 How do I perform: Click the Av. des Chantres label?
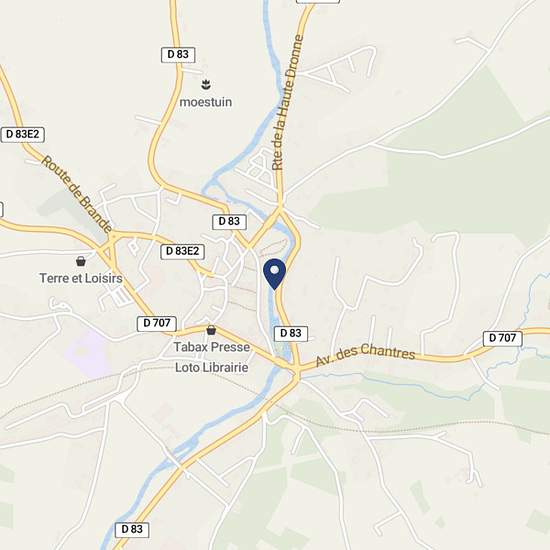(365, 354)
